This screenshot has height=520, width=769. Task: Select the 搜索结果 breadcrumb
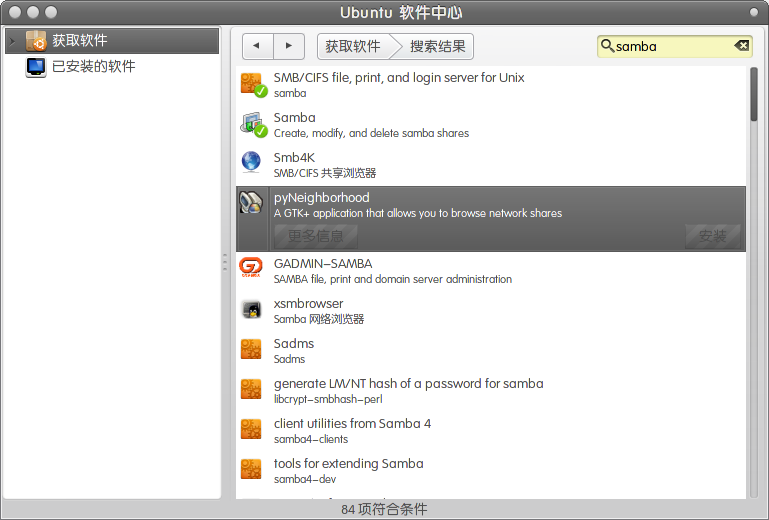(x=436, y=46)
